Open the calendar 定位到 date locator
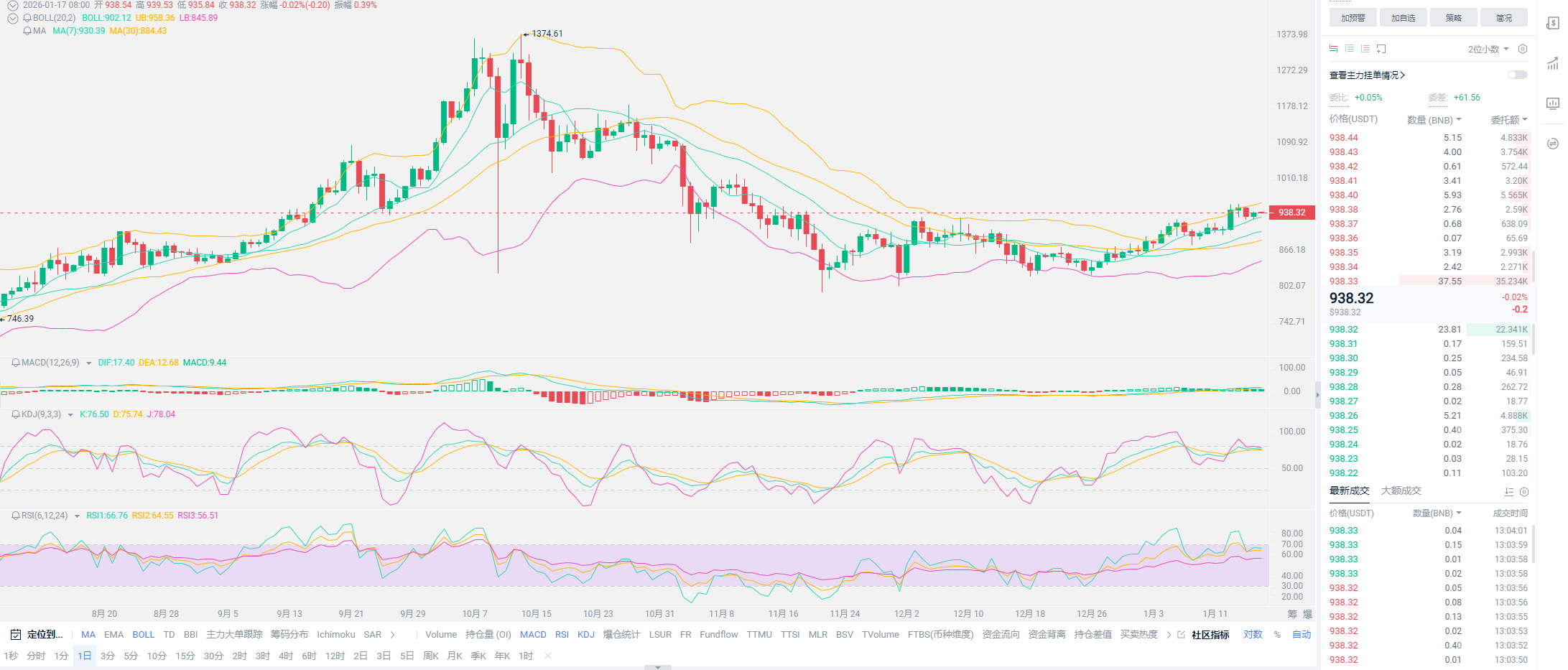This screenshot has width=1568, height=670. pyautogui.click(x=37, y=635)
